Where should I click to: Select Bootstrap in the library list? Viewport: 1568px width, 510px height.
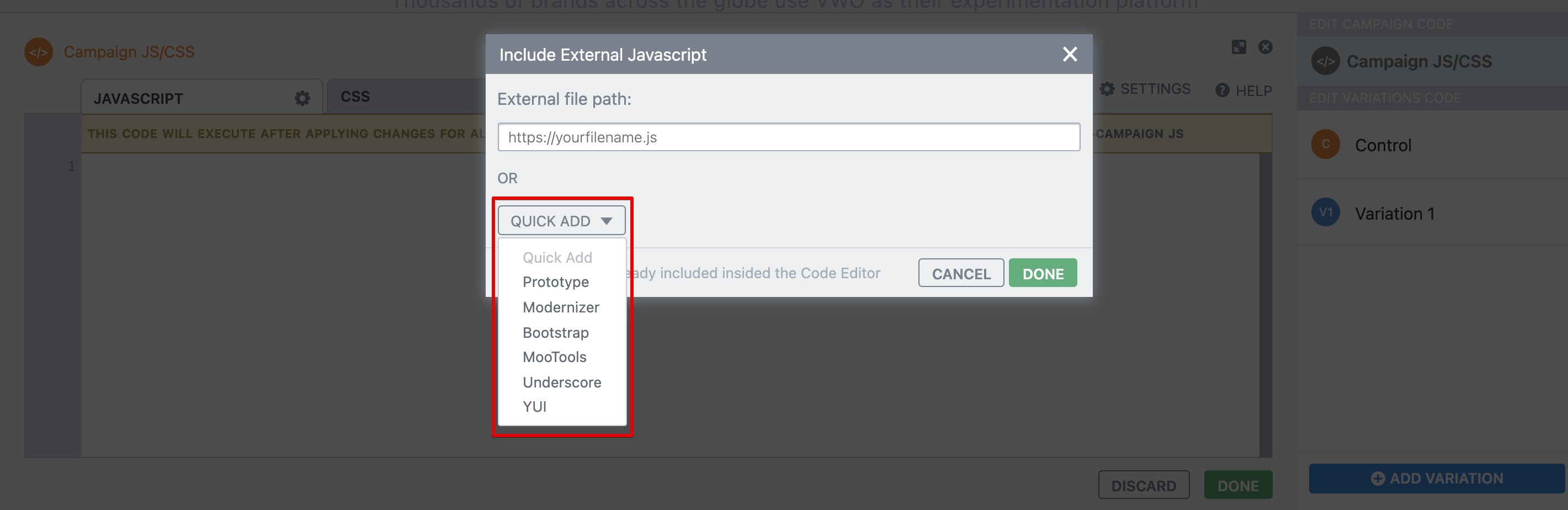pos(555,333)
